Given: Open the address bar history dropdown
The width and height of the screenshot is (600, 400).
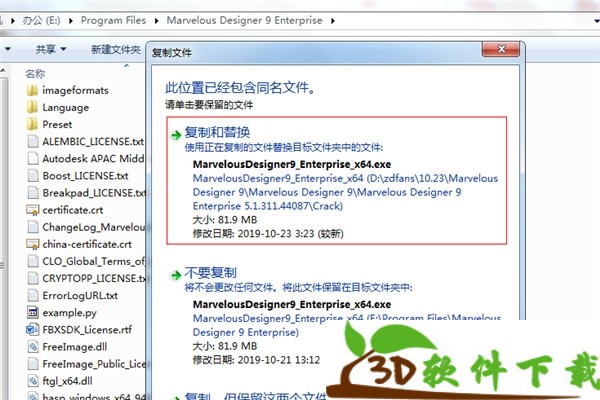Looking at the screenshot, I should [x=596, y=21].
